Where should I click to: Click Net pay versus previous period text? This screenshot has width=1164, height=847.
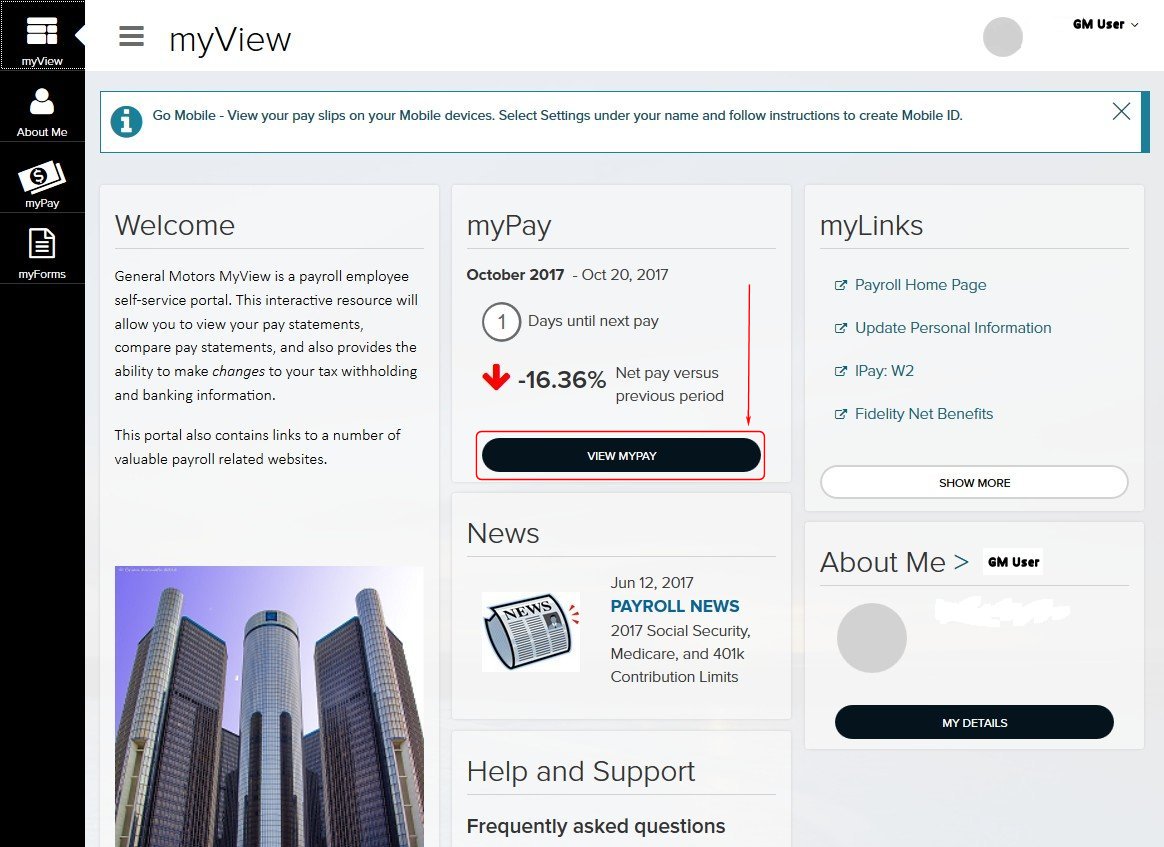(x=670, y=385)
